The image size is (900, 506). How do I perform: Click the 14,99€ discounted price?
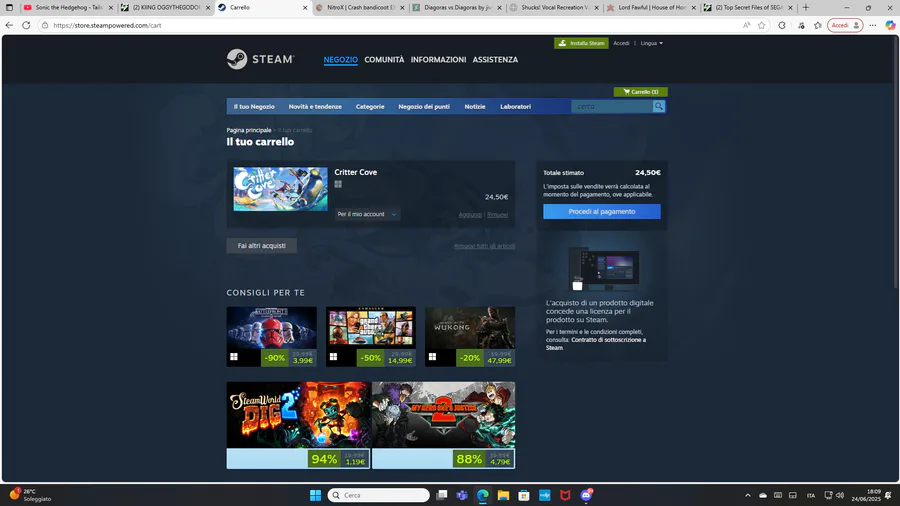[x=400, y=361]
